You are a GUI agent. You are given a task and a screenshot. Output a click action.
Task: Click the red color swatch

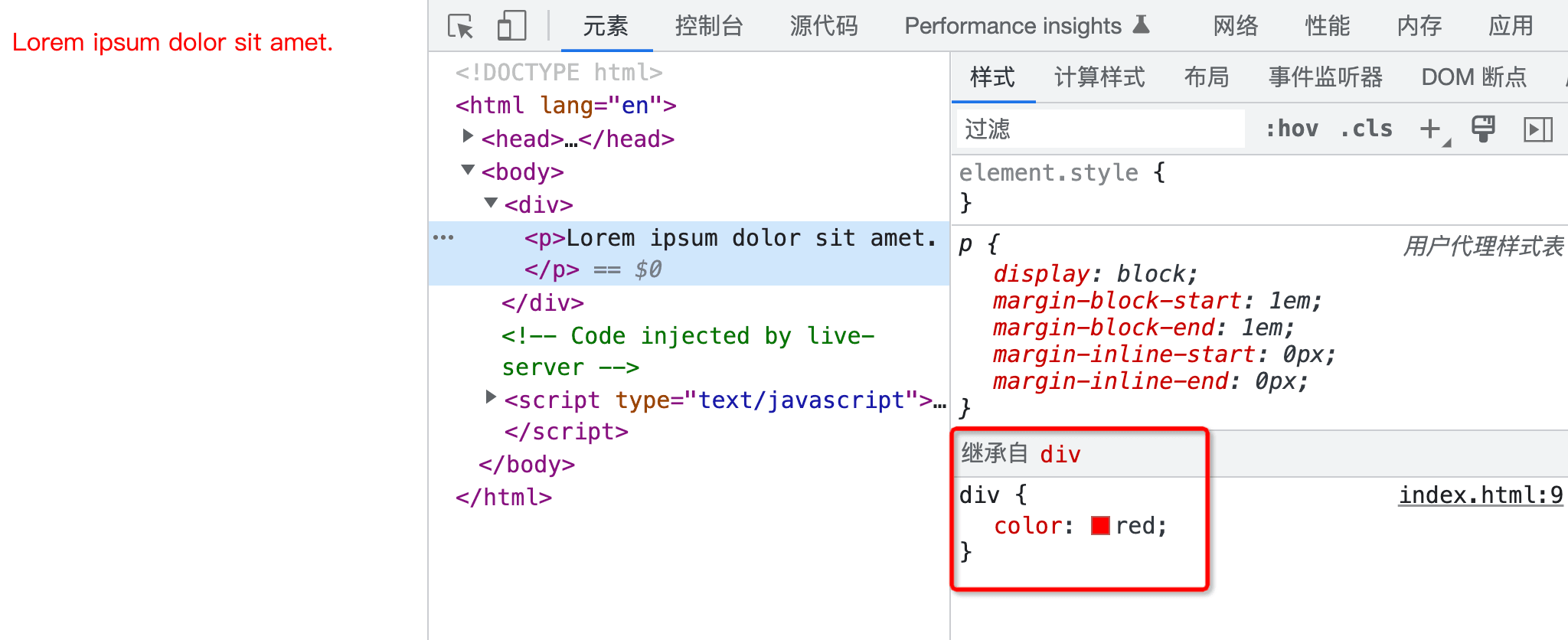[x=1100, y=526]
